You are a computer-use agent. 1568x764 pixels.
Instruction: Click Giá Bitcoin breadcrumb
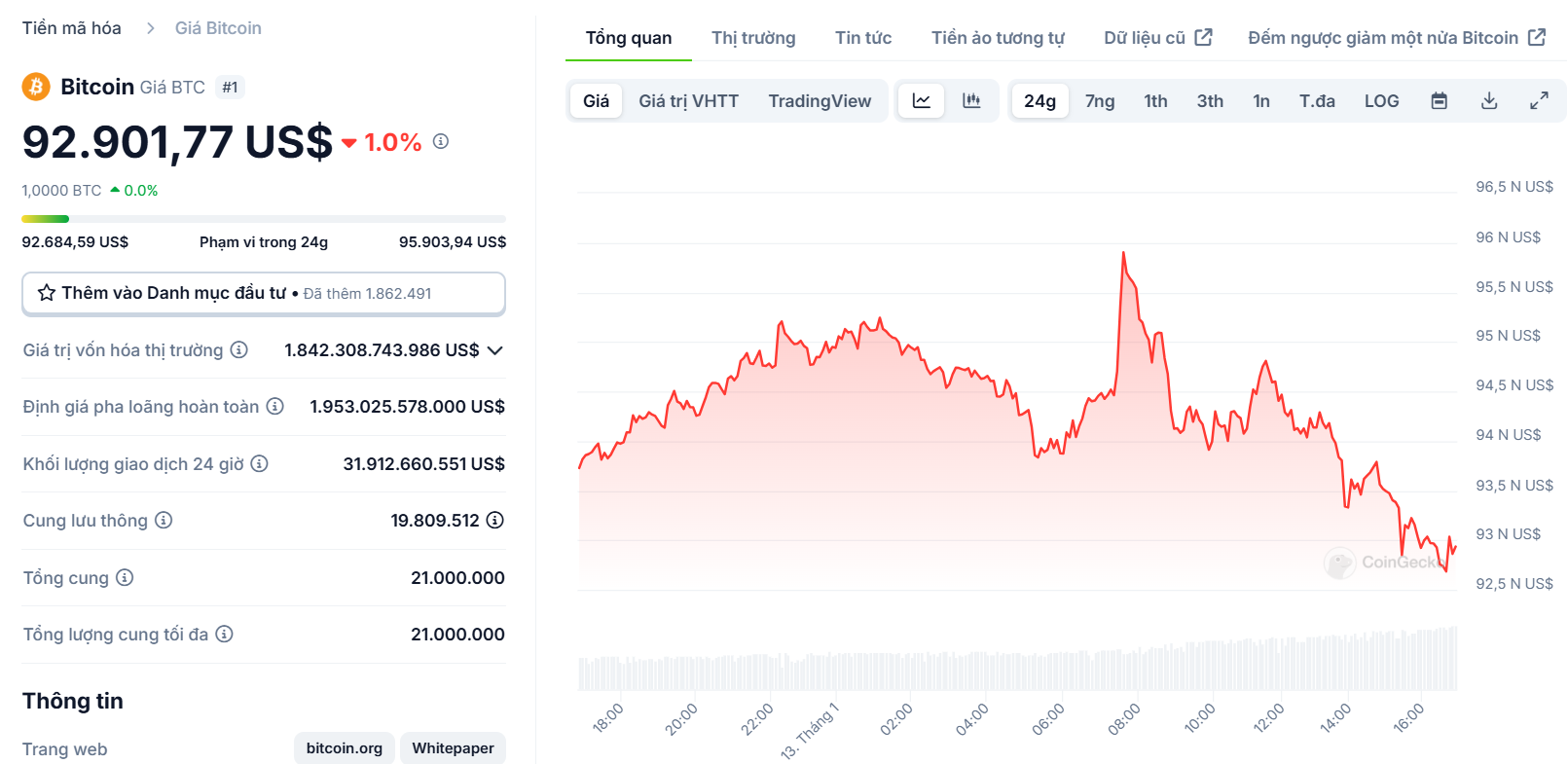[218, 28]
